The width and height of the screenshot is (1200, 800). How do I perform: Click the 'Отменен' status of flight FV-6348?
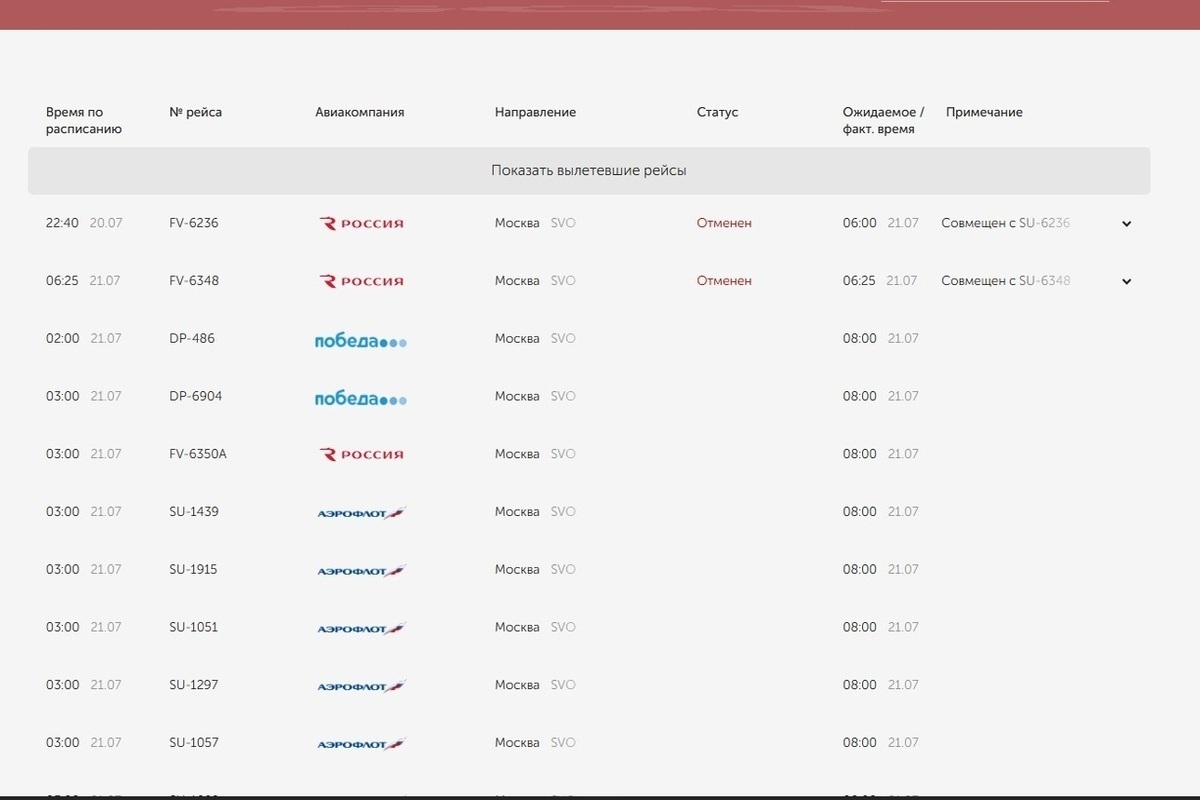(x=724, y=281)
